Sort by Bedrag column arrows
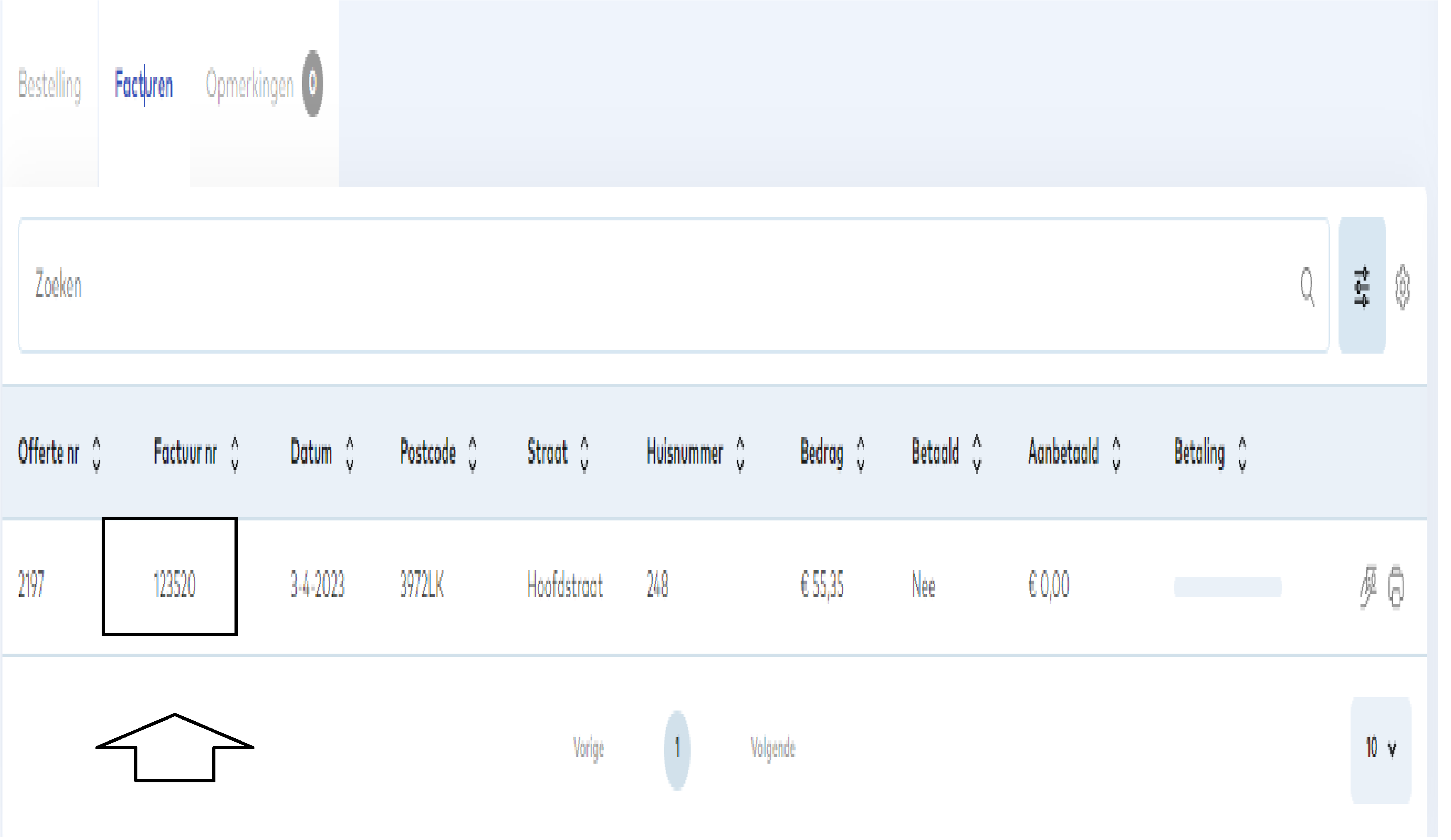 [861, 454]
